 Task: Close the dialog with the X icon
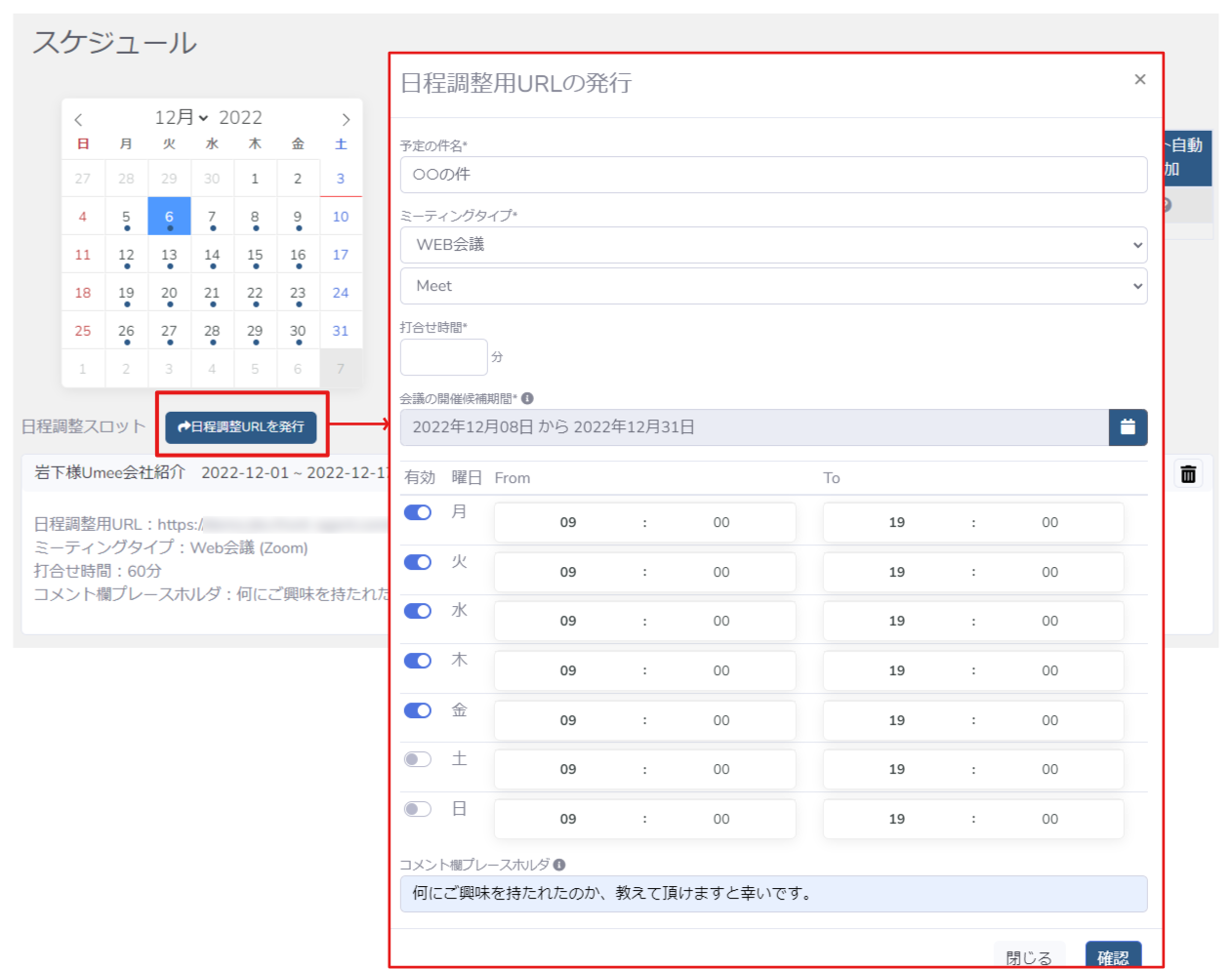pos(1139,80)
